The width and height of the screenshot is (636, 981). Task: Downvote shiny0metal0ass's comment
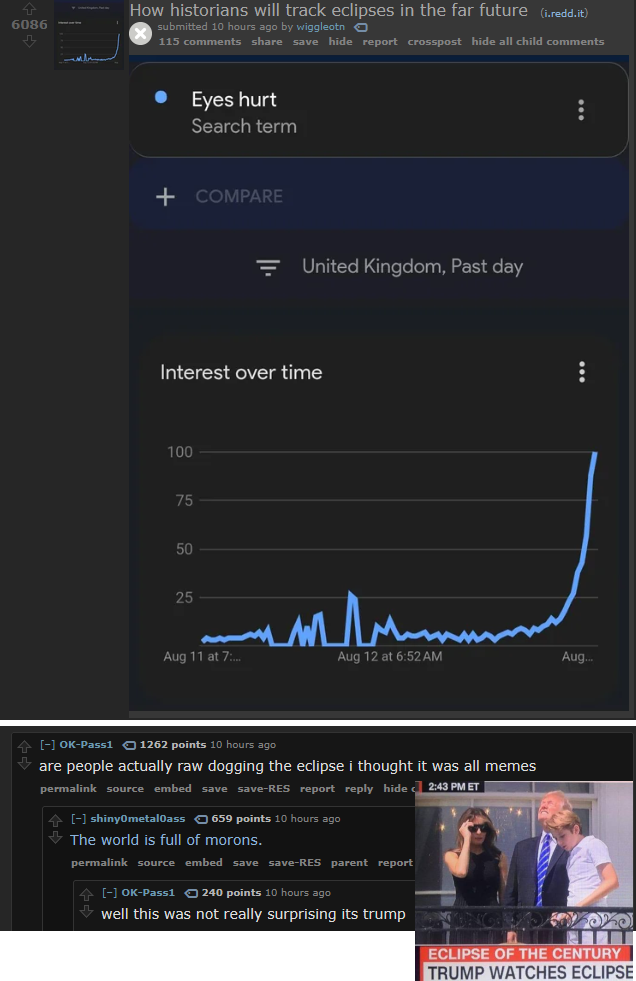55,837
